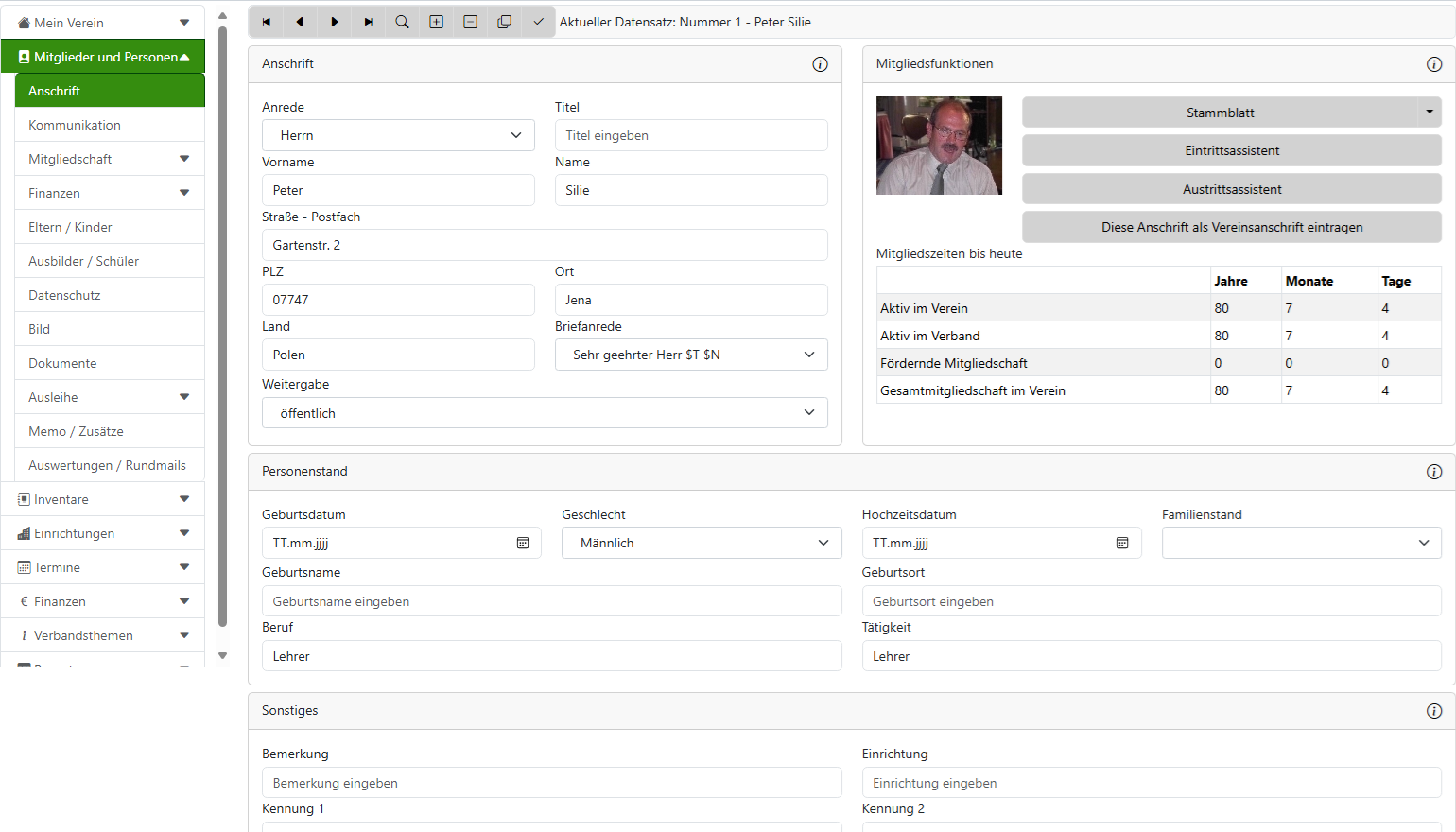Image resolution: width=1456 pixels, height=832 pixels.
Task: Jump to the first record in toolbar
Action: [x=267, y=22]
